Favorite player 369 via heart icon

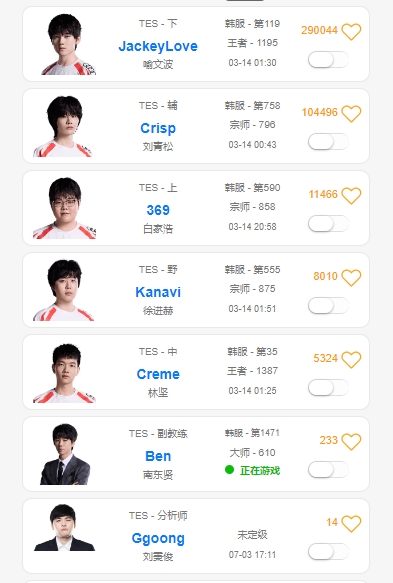coord(351,196)
